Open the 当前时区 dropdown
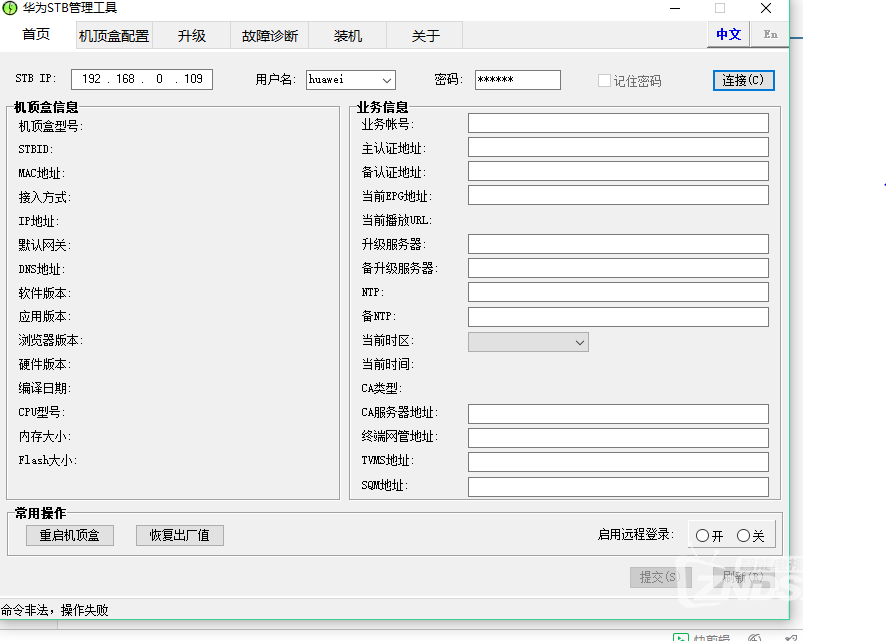Screen dimensions: 886x641 528,342
